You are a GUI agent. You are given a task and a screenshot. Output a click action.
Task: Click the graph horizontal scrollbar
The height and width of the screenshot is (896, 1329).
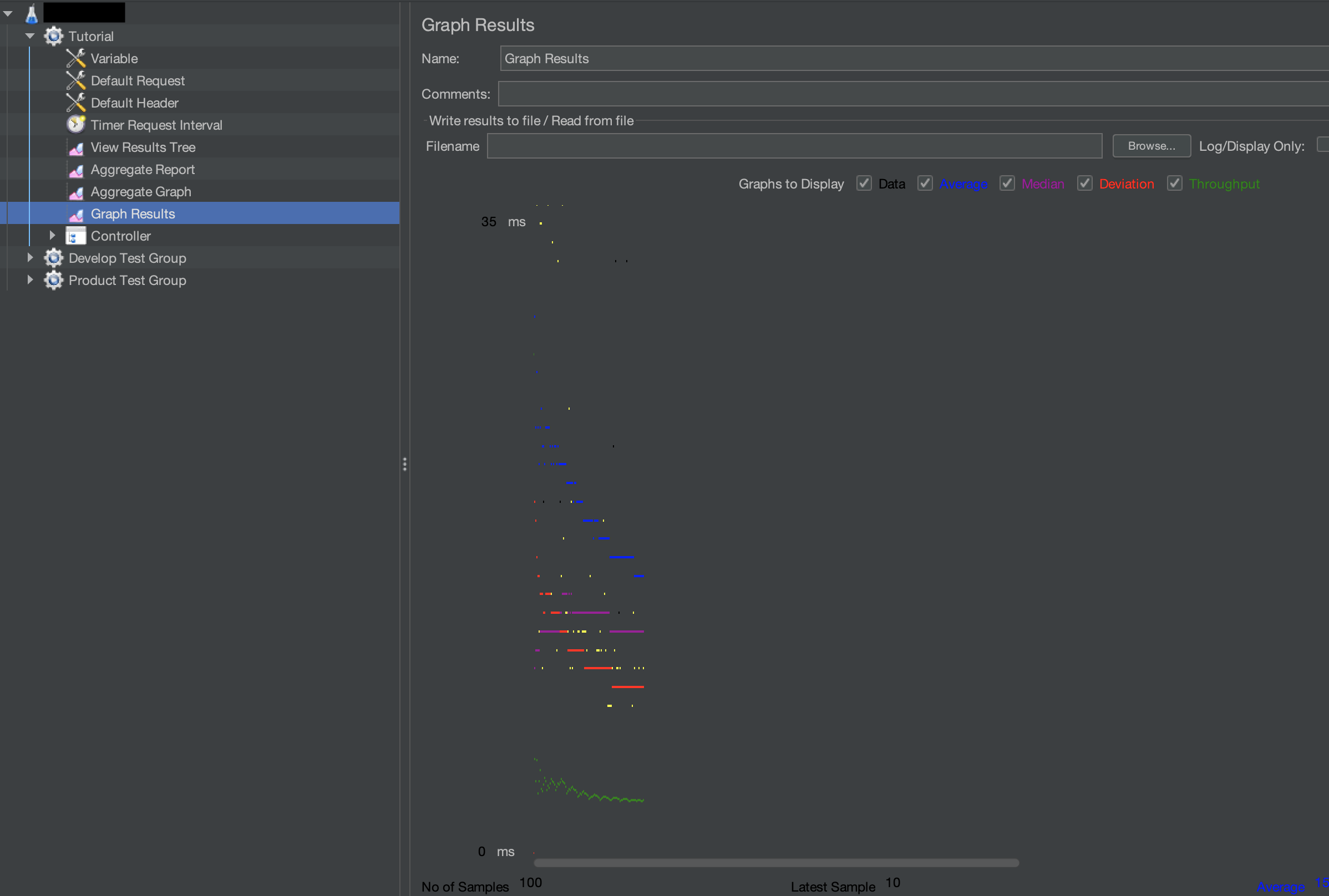[775, 862]
